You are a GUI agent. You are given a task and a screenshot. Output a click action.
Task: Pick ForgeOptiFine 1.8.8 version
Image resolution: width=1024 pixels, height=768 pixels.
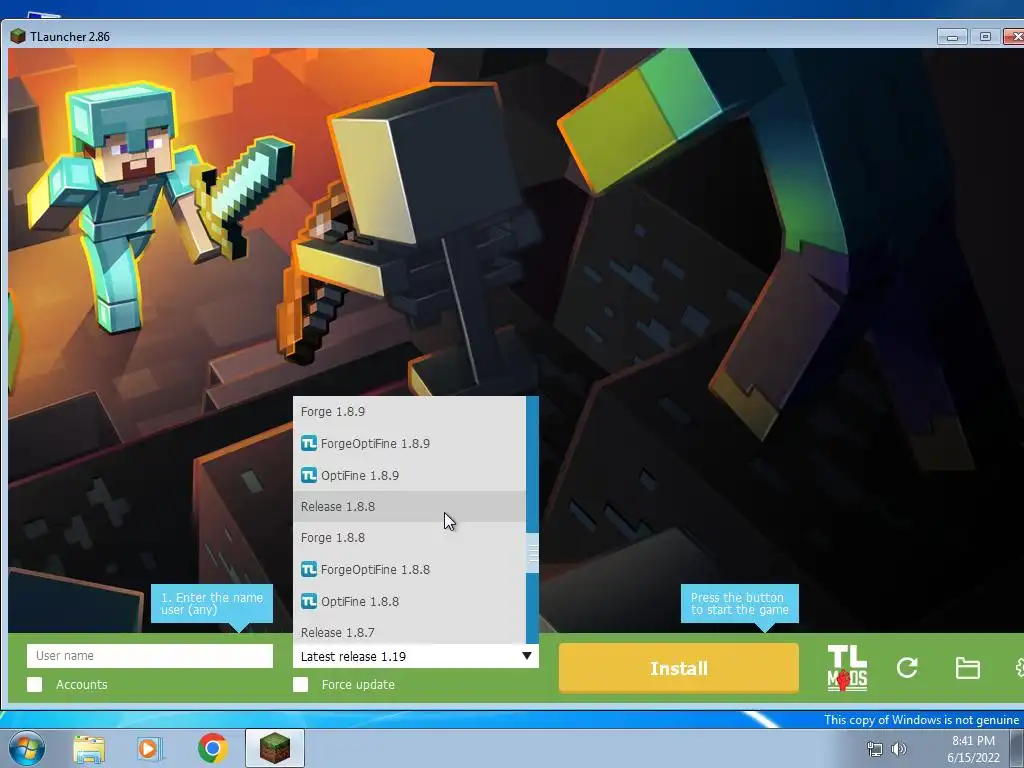click(x=409, y=569)
